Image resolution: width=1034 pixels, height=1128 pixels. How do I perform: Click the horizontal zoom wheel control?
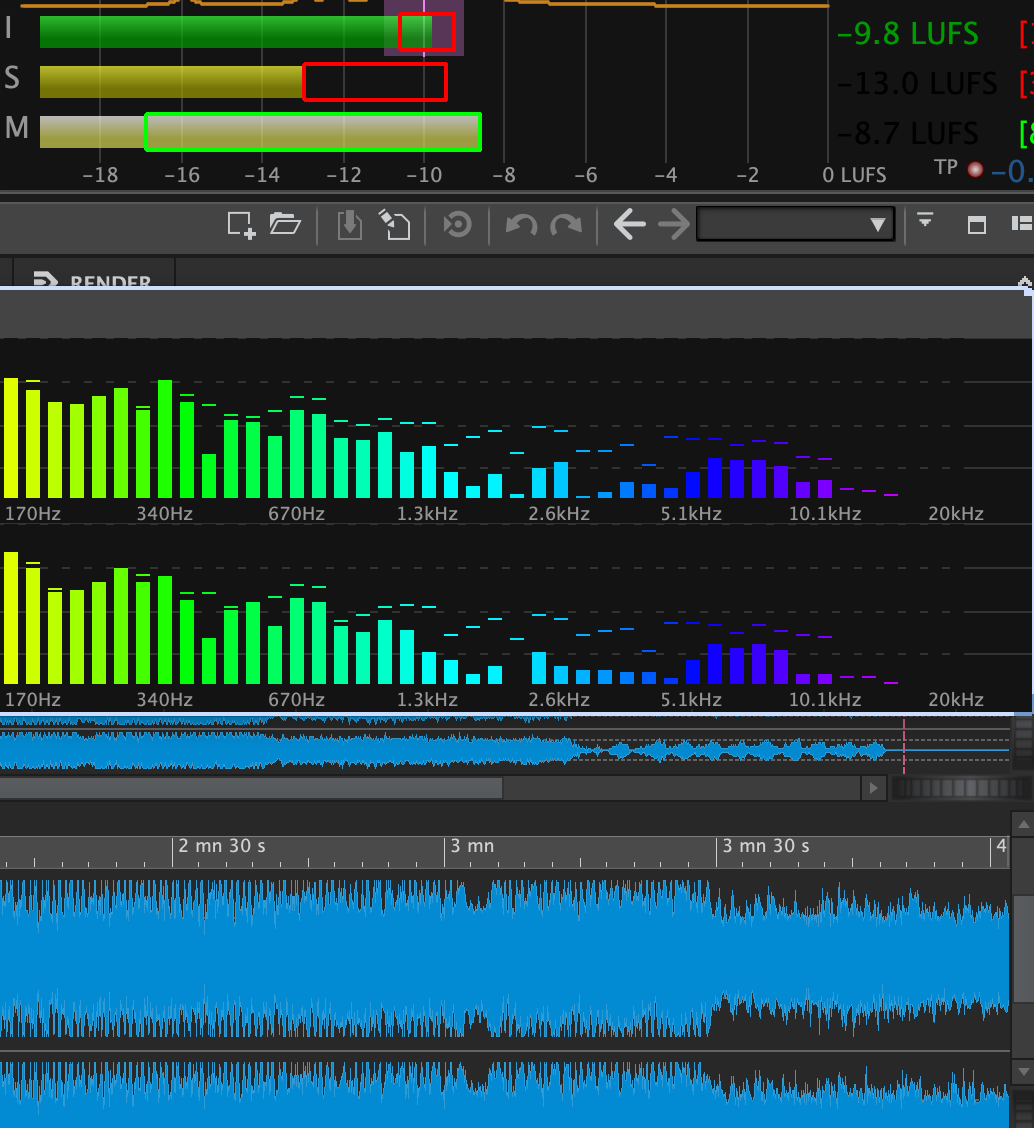[x=961, y=788]
